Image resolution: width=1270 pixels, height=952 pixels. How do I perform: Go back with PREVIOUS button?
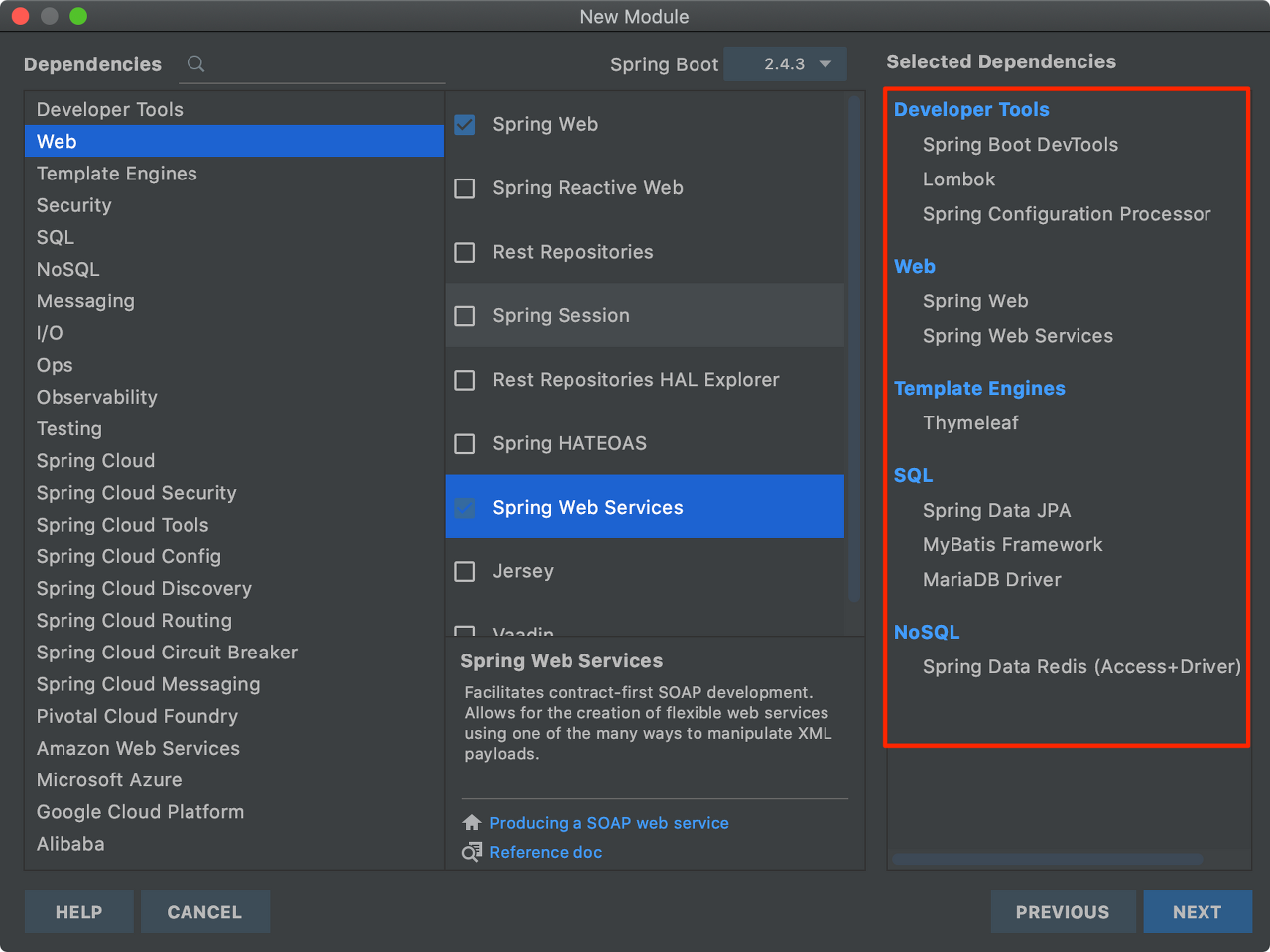(x=1063, y=911)
